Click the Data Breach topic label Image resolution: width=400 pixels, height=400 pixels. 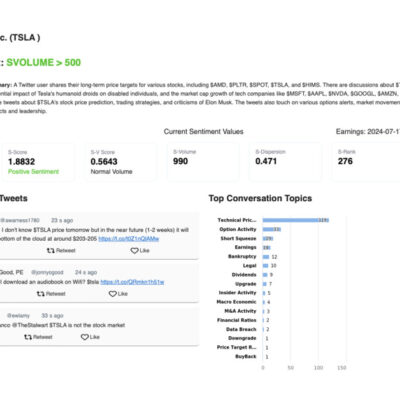(241, 329)
